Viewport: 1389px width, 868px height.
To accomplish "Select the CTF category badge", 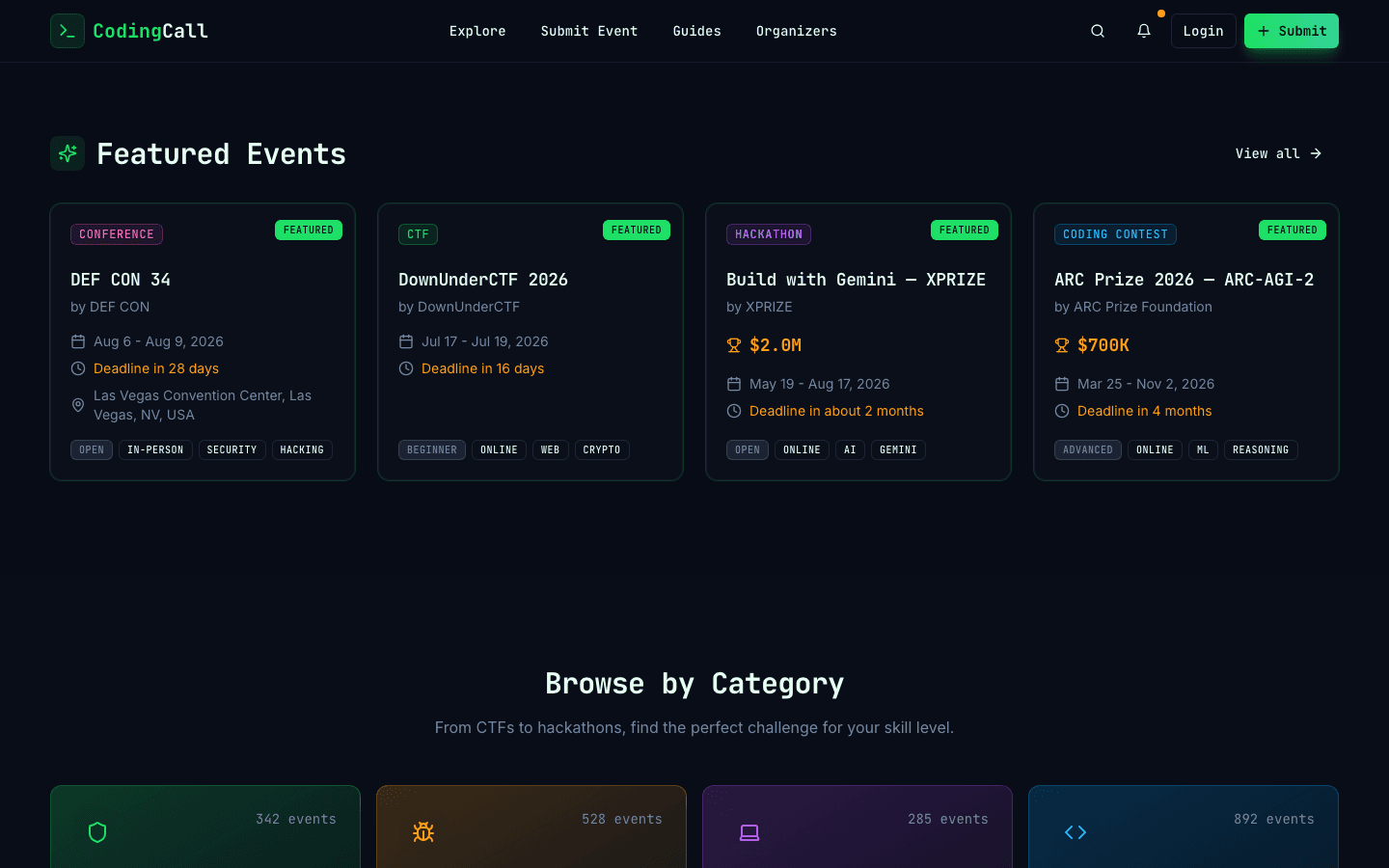I will tap(418, 234).
